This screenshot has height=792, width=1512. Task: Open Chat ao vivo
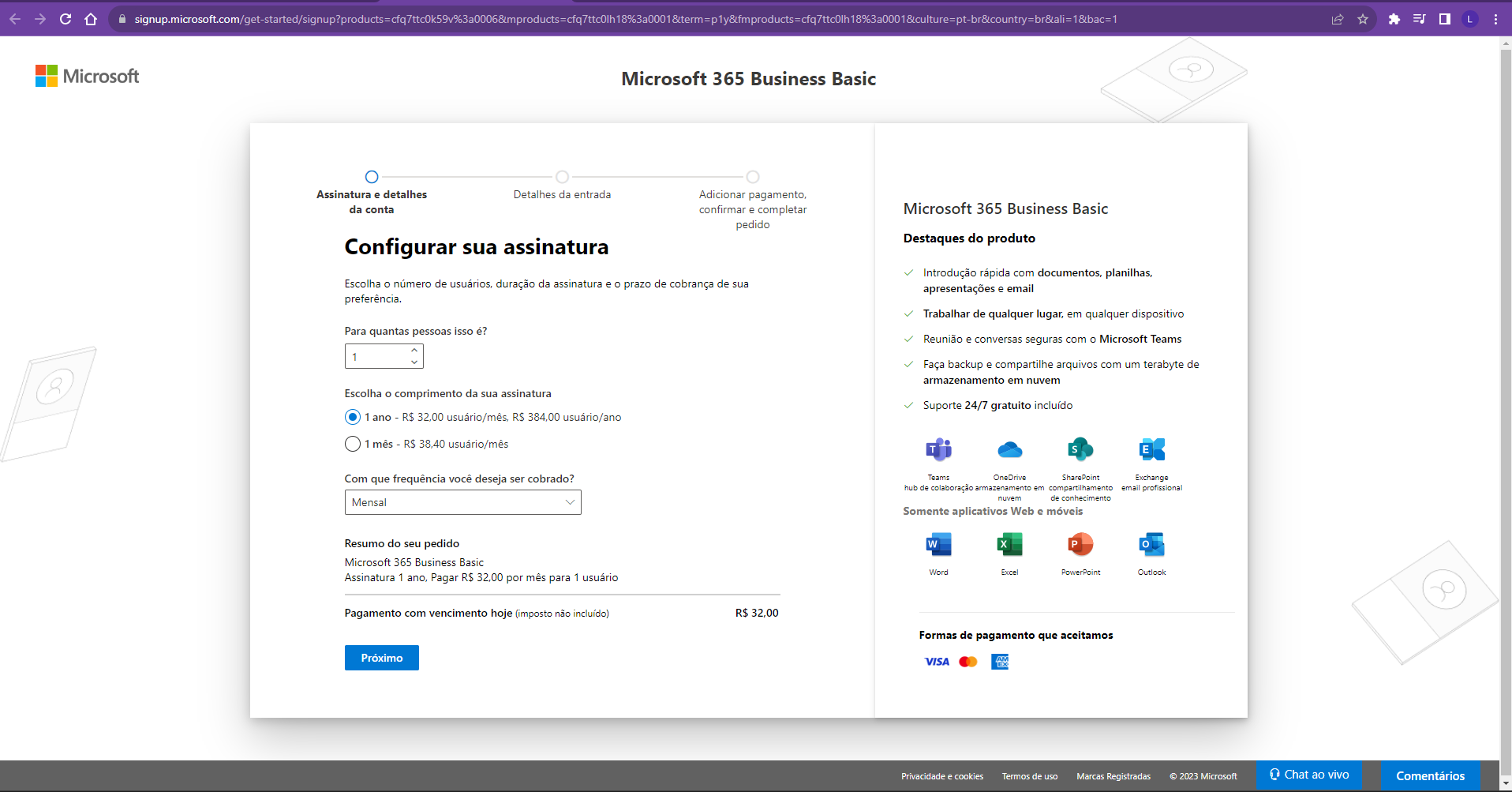1308,775
